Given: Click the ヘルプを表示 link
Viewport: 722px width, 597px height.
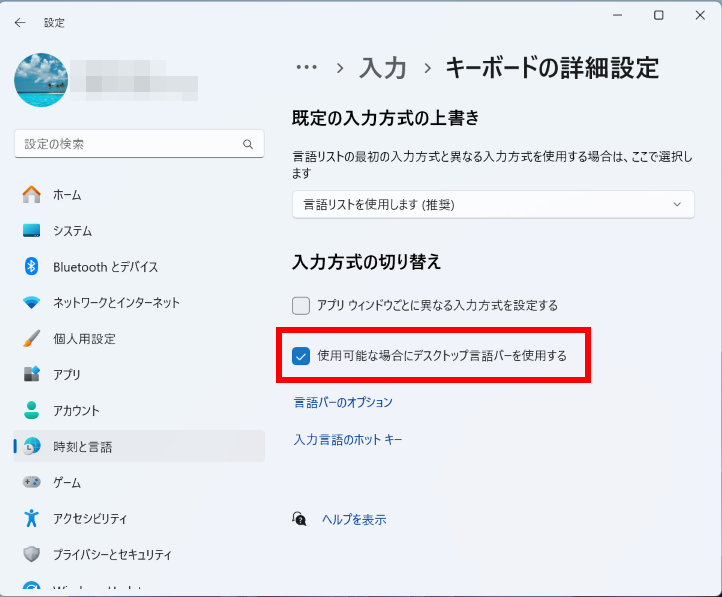Looking at the screenshot, I should point(354,520).
